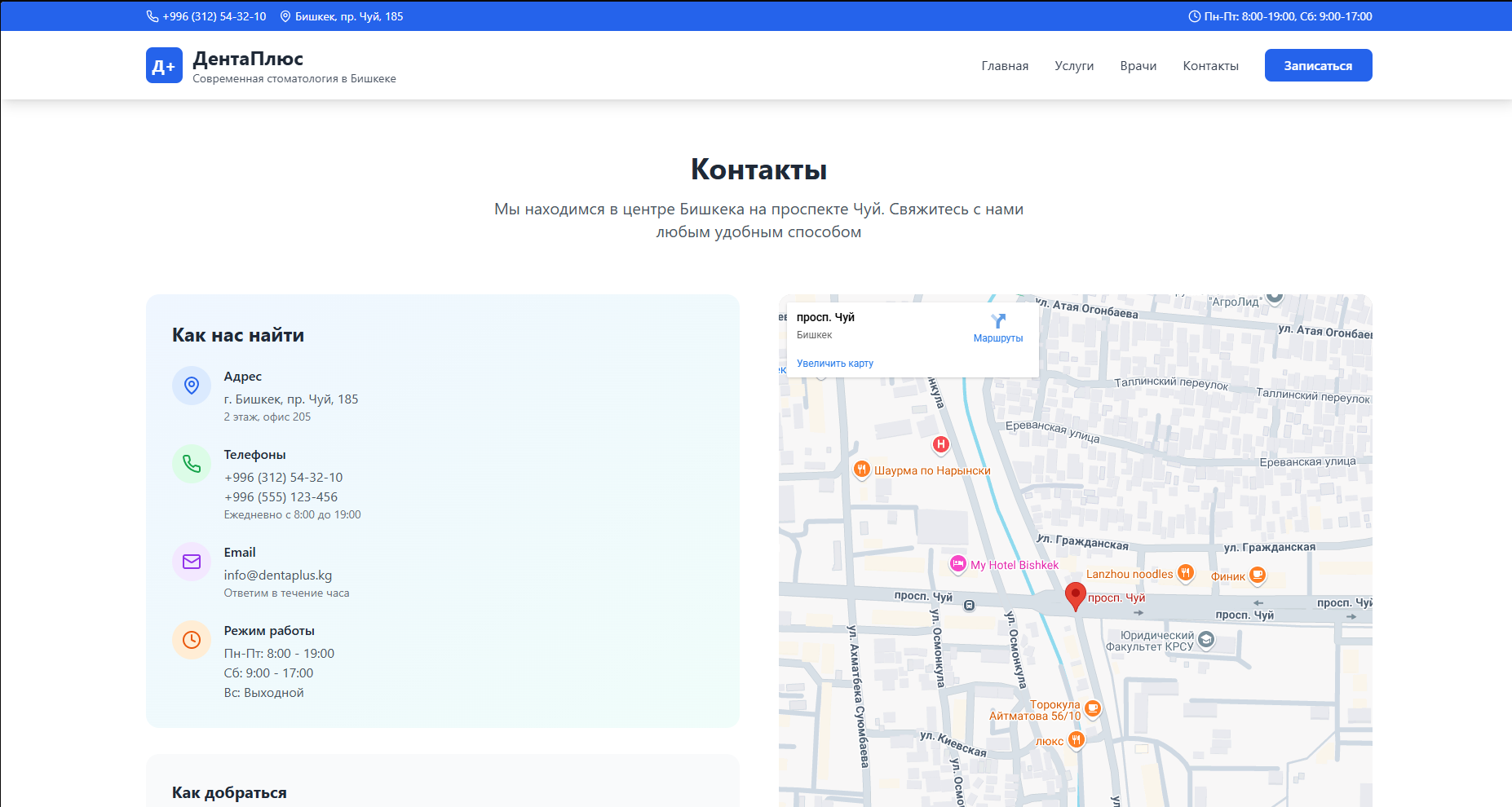
Task: Click the top bar hours "Пн-Пт: 8:00-19:00, Сб: 9:00-17:00"
Action: tap(1288, 16)
